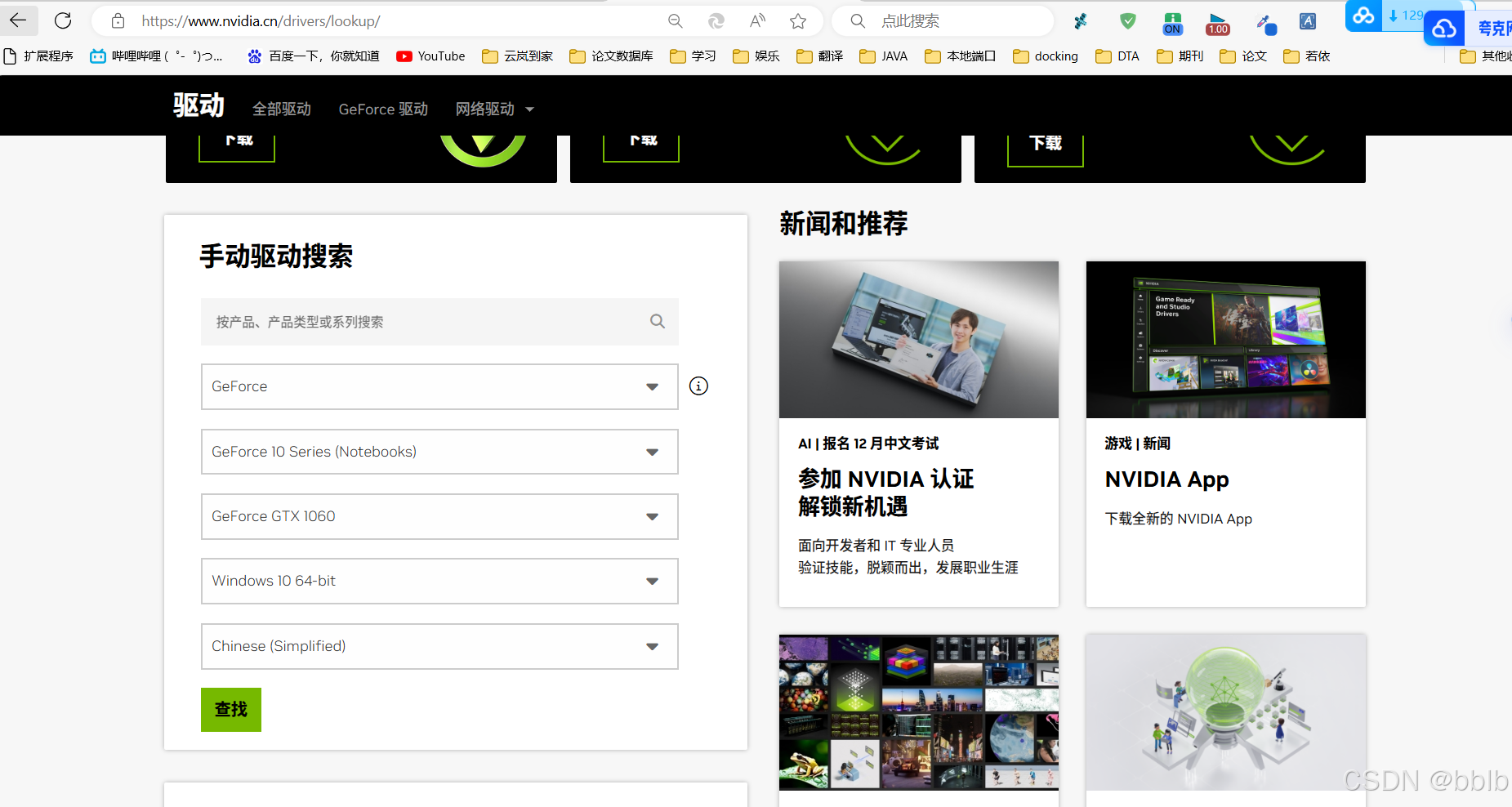Click the certification news thumbnail with man

point(919,340)
